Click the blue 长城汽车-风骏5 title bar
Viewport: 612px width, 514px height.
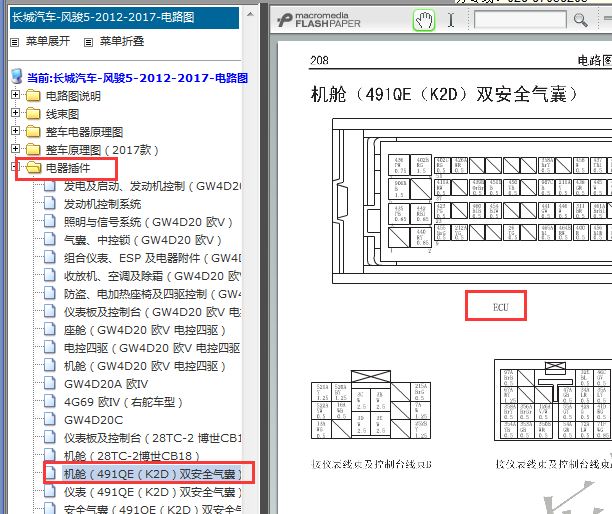tap(124, 18)
